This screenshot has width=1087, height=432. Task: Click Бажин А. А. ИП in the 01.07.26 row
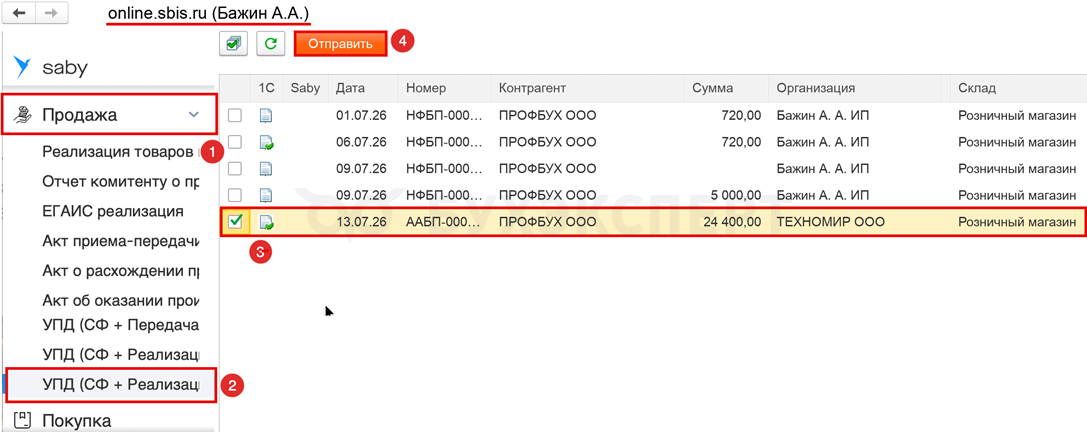point(822,116)
